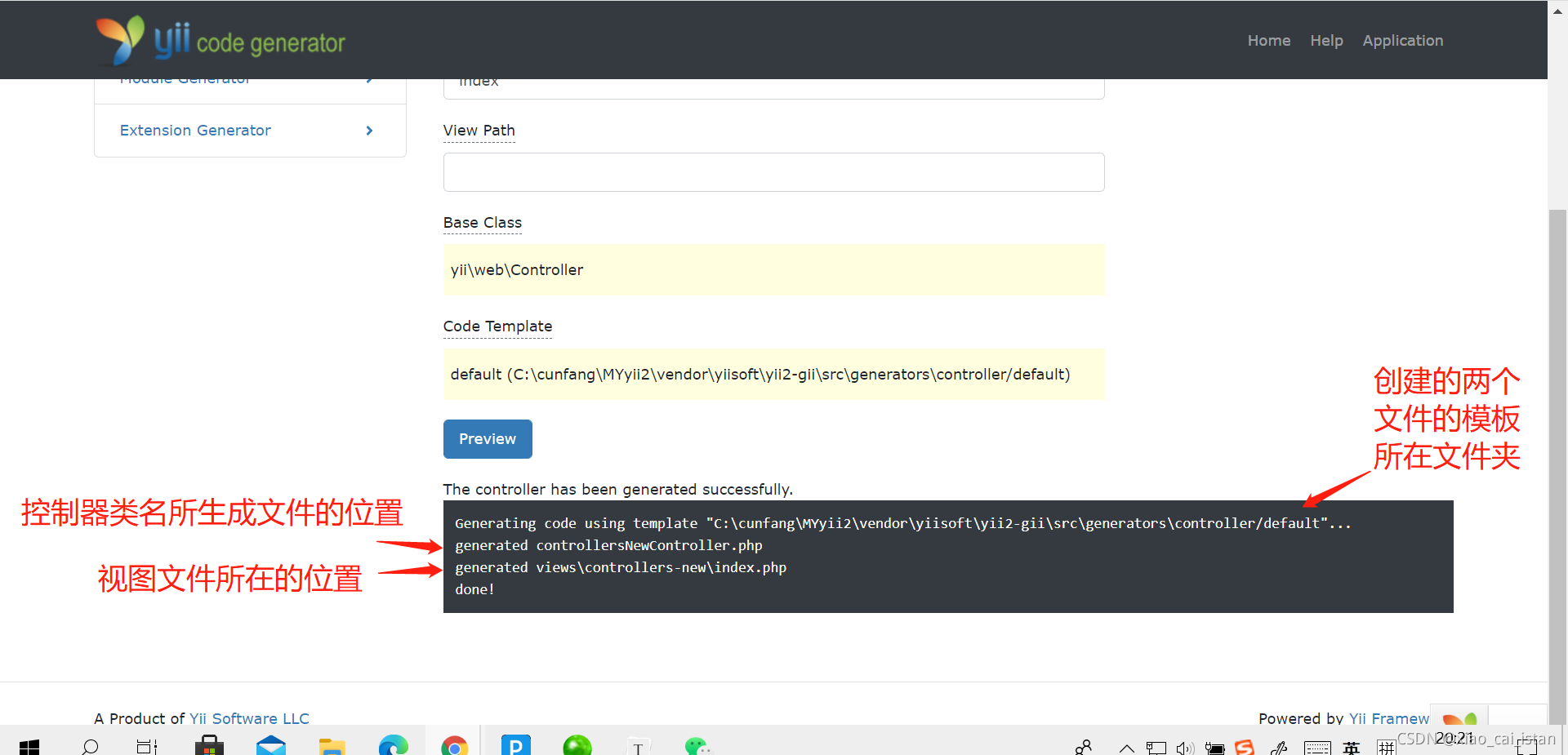1568x755 pixels.
Task: Click the Base Class label
Action: pyautogui.click(x=482, y=223)
